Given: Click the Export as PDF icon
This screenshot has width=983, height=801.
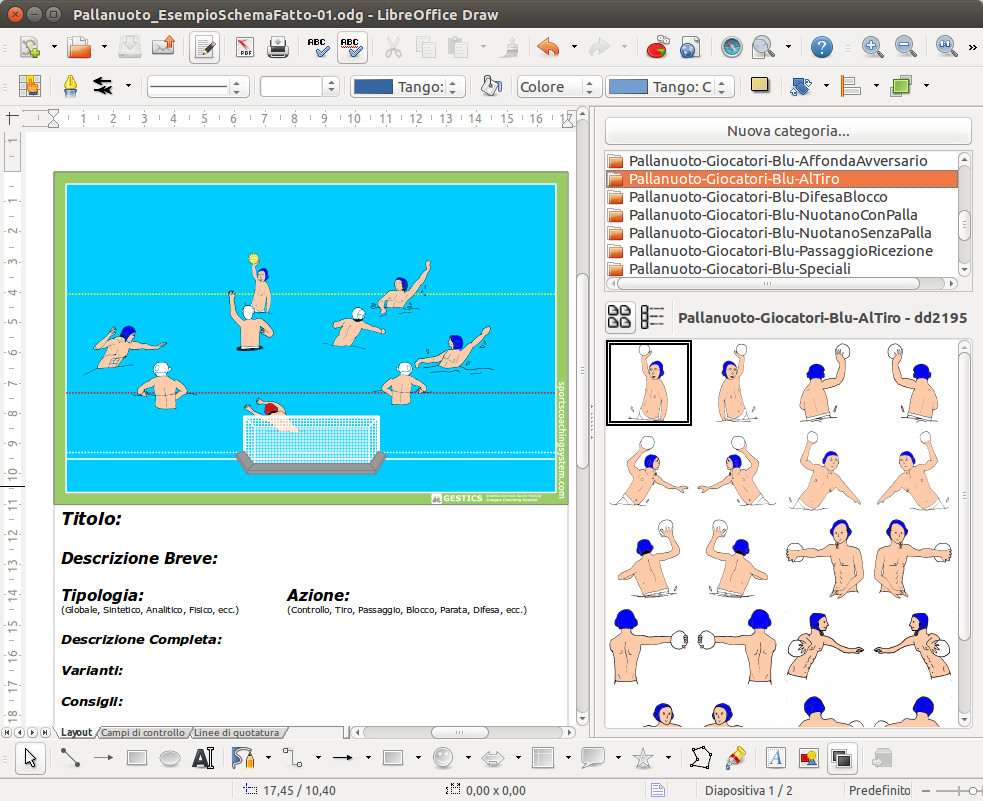Looking at the screenshot, I should [x=245, y=46].
